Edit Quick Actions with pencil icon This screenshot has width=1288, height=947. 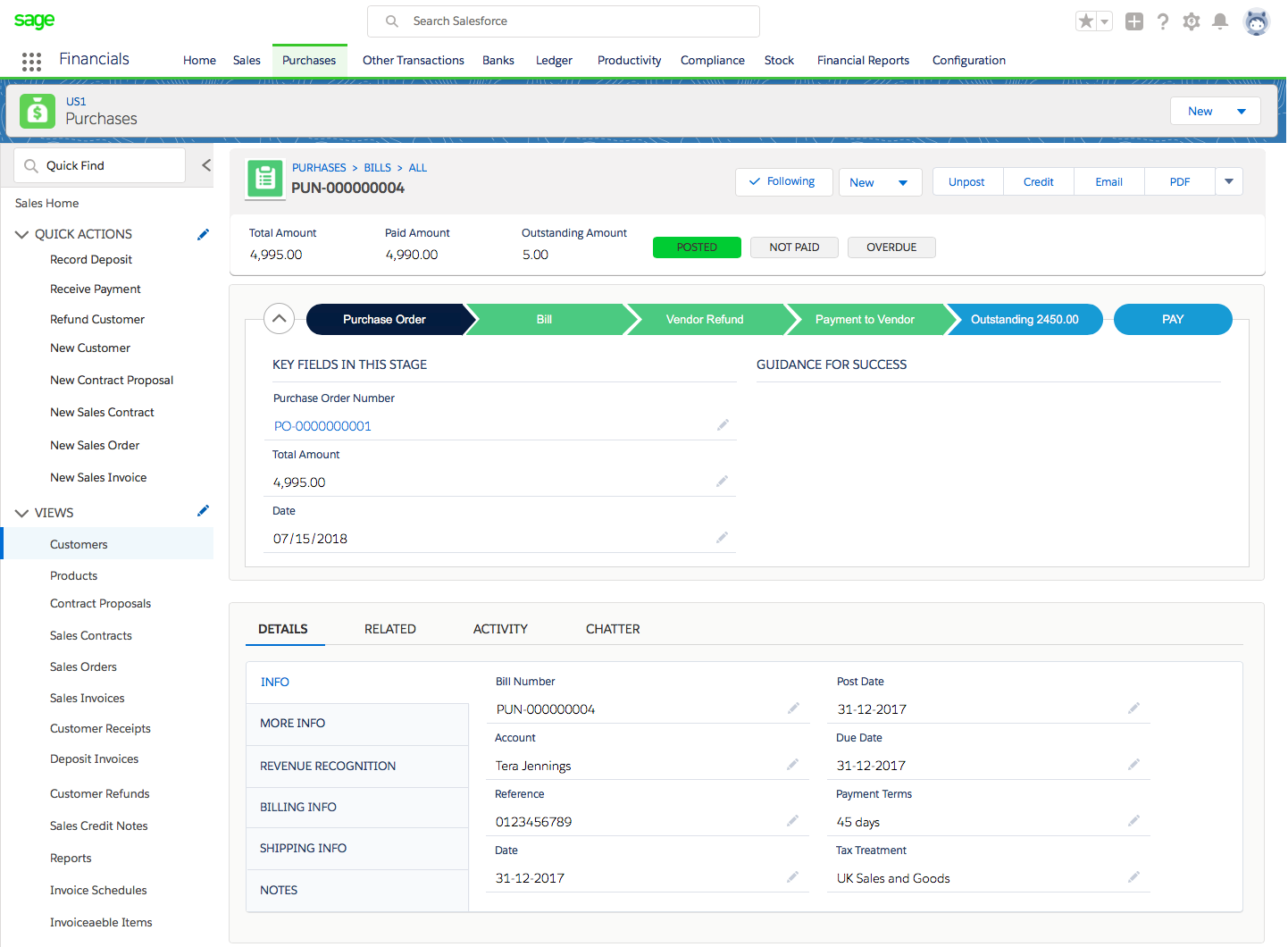tap(203, 234)
